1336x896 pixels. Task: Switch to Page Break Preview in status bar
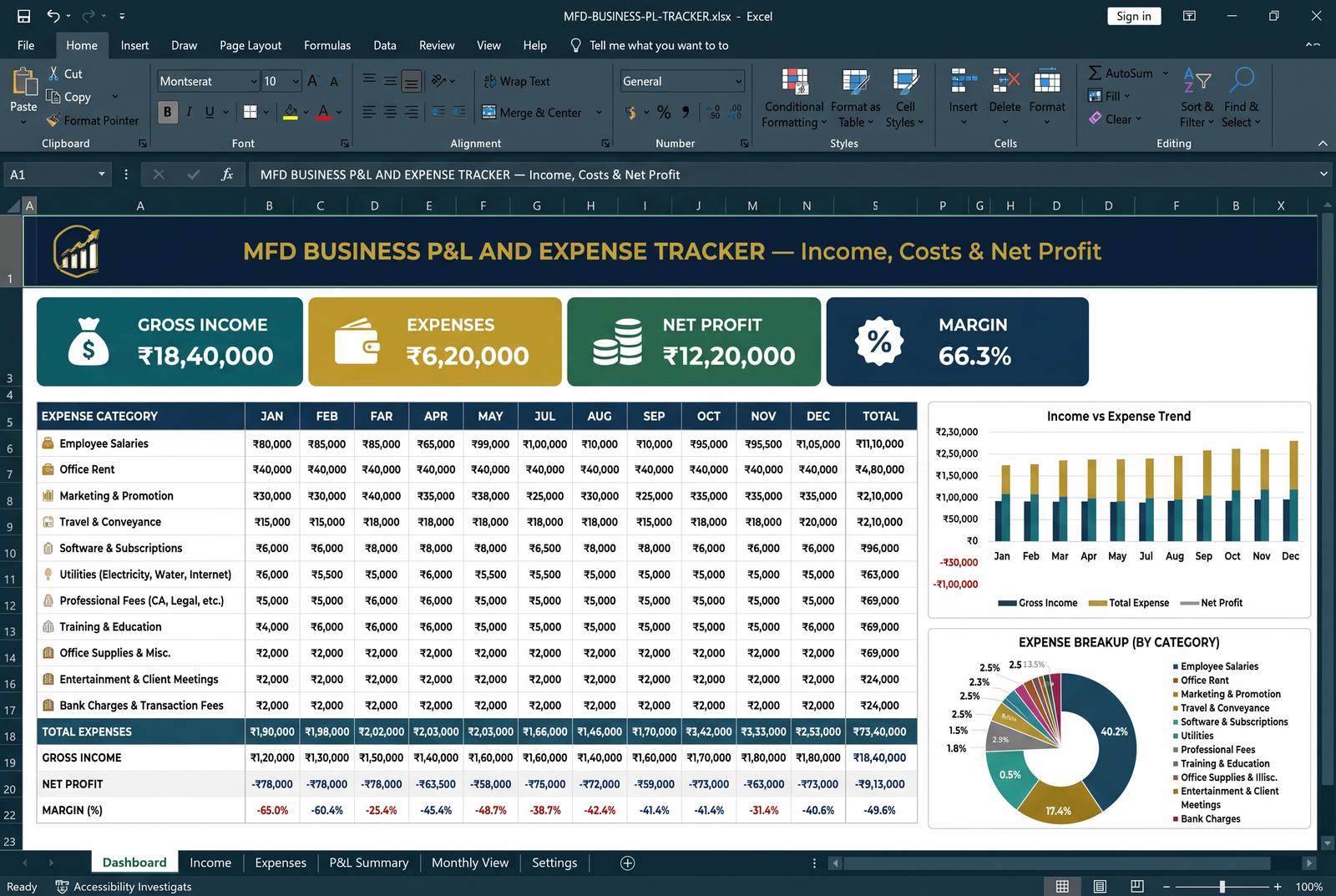point(1137,886)
